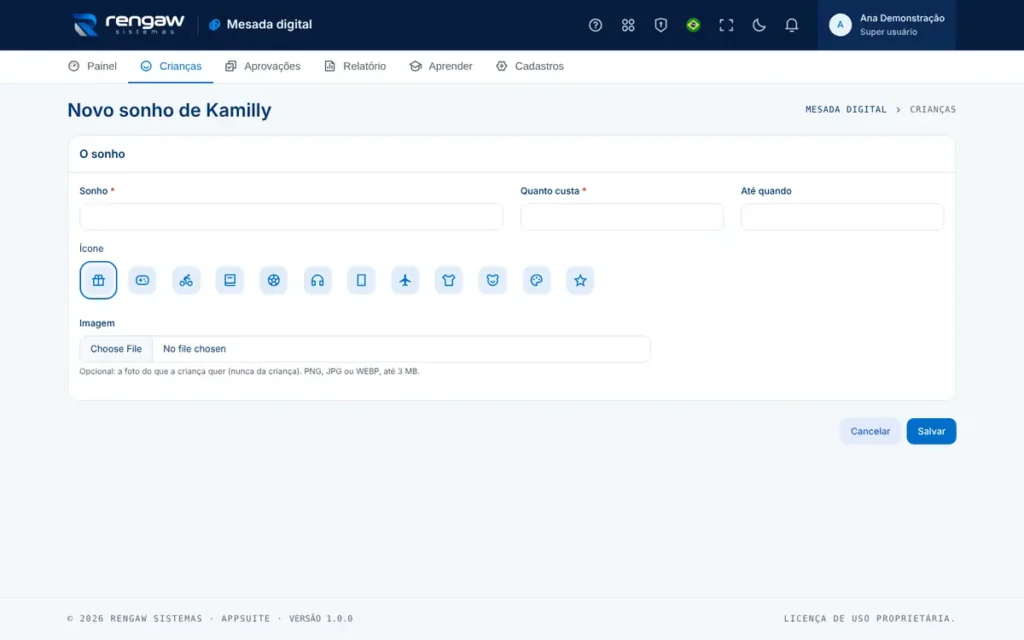The height and width of the screenshot is (640, 1024).
Task: Open the Relatório tab
Action: pyautogui.click(x=355, y=66)
